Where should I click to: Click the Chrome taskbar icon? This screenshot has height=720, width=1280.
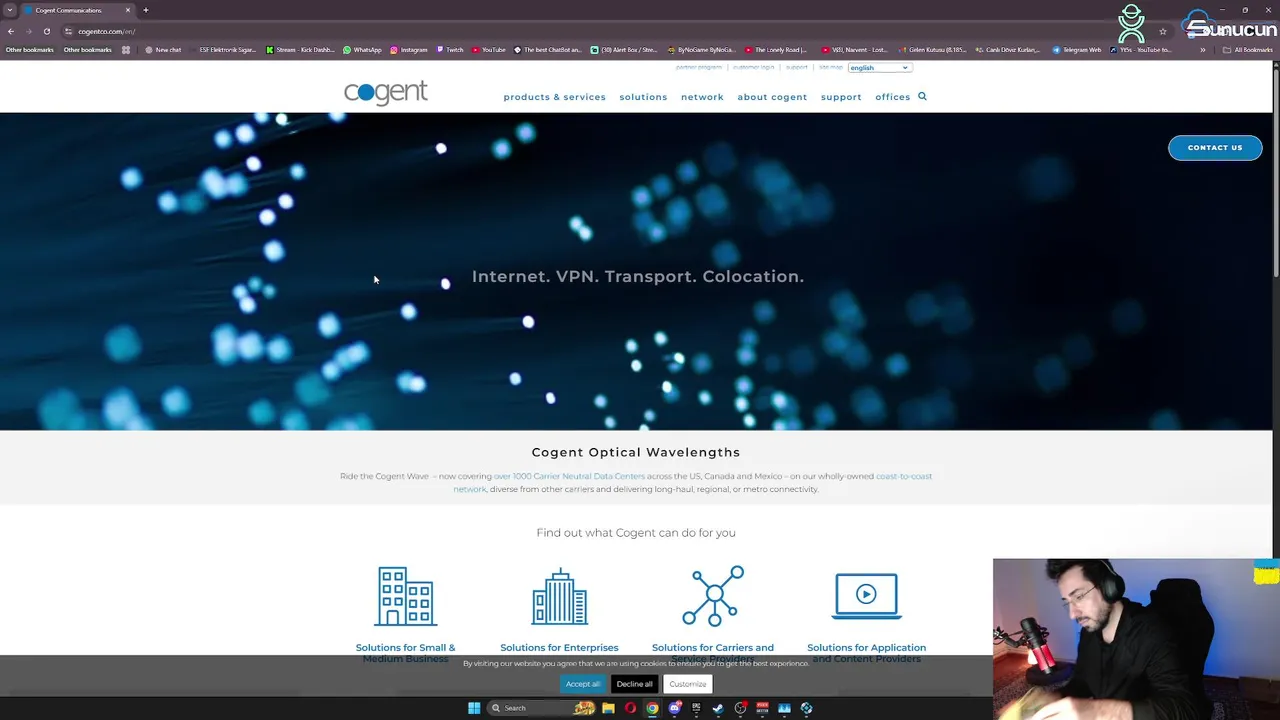(652, 708)
